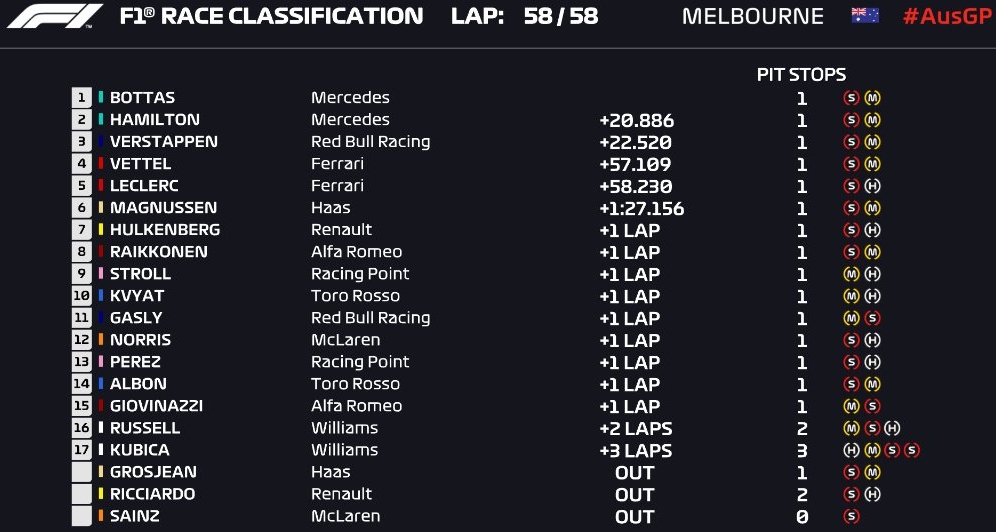Select the soft tyre icon in Sainz's row

coord(851,516)
